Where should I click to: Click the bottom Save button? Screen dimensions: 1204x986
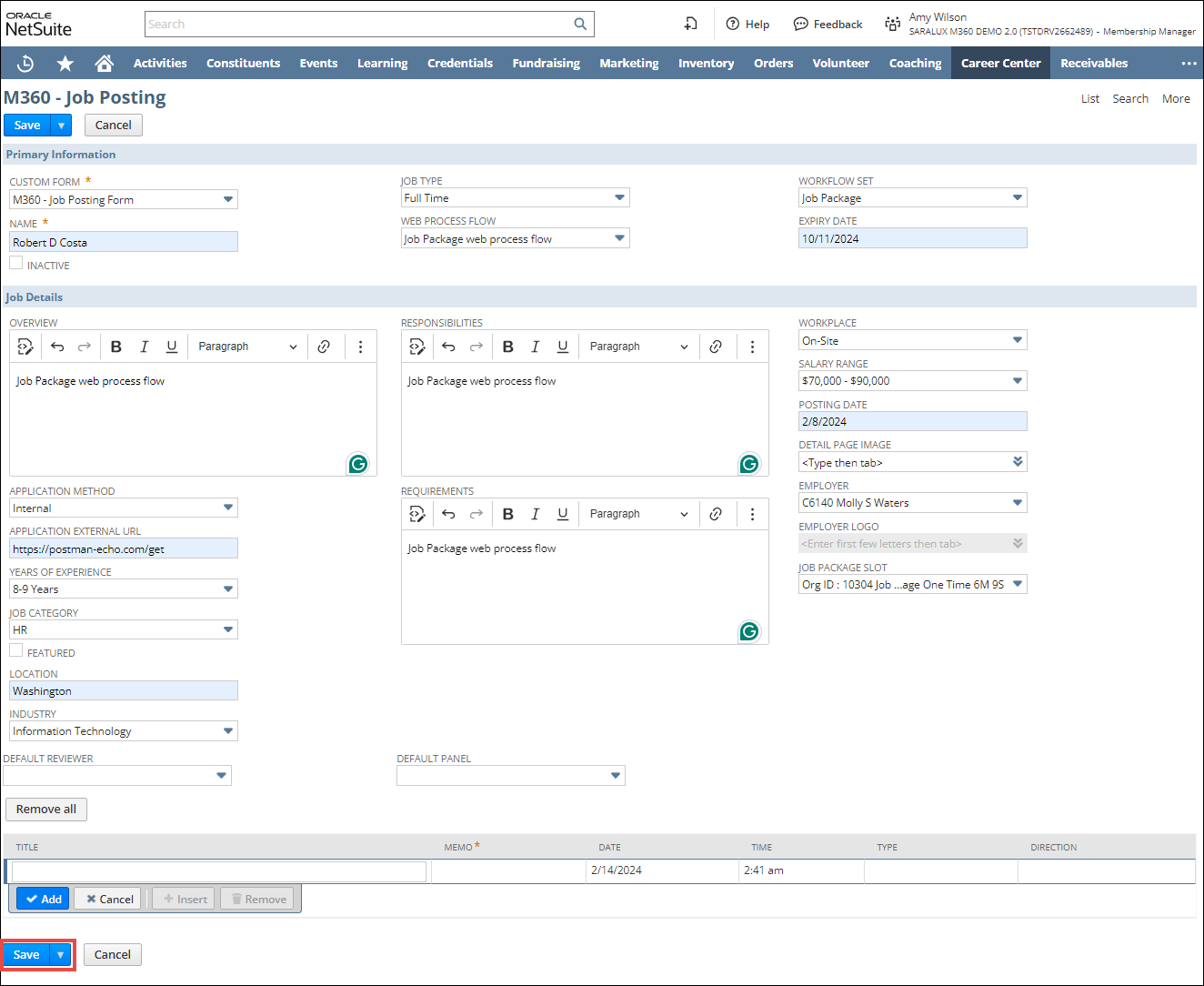tap(26, 955)
